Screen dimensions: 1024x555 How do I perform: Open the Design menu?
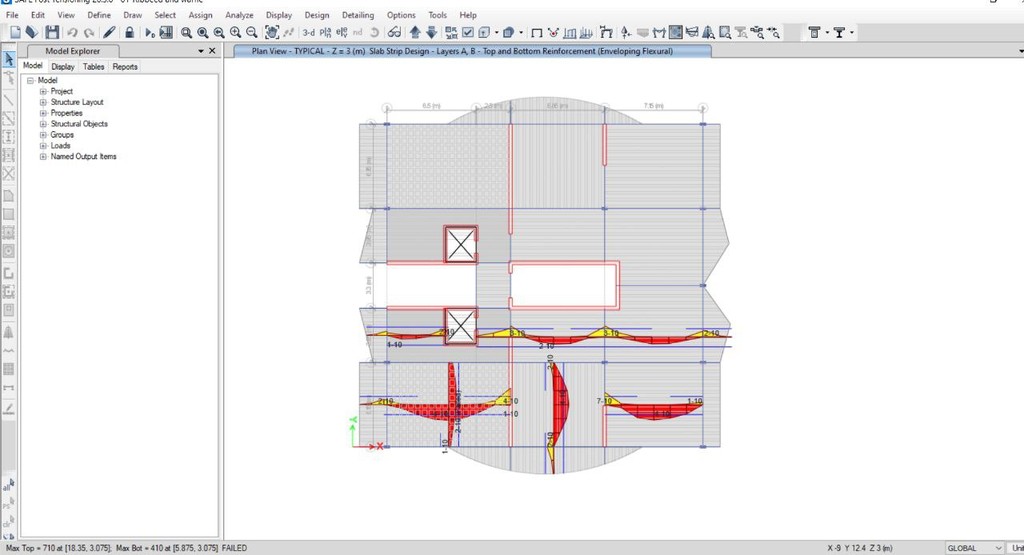[317, 15]
